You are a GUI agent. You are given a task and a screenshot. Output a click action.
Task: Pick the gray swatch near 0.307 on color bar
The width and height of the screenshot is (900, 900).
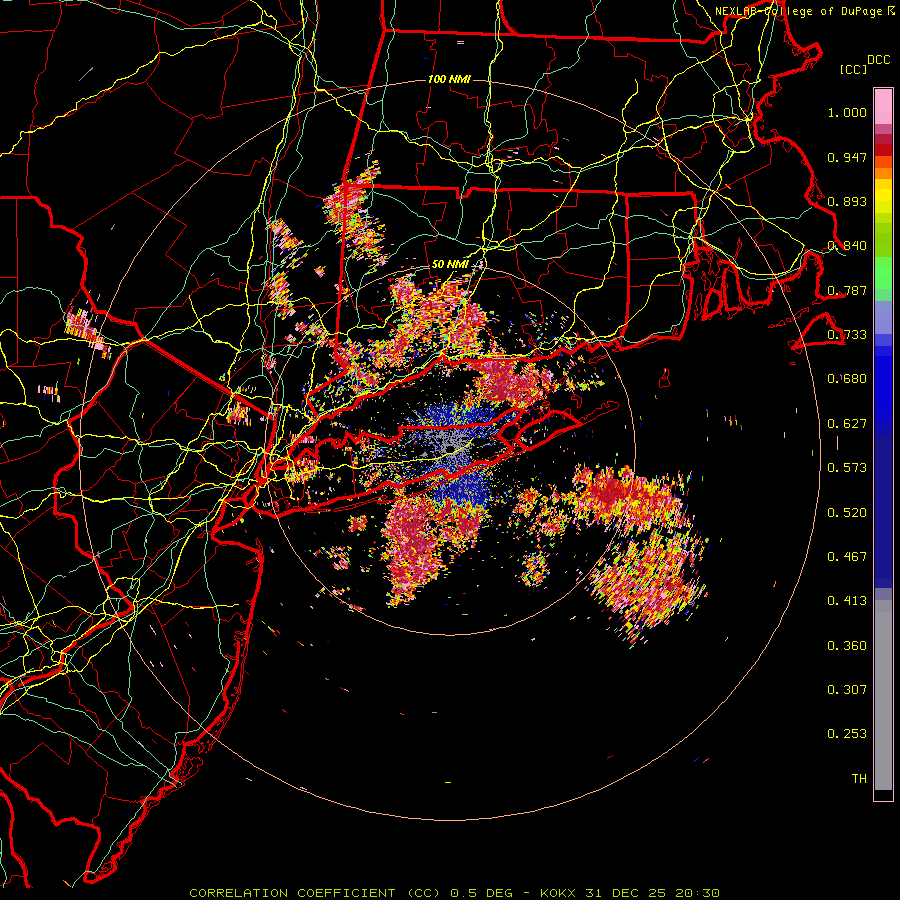[x=883, y=695]
